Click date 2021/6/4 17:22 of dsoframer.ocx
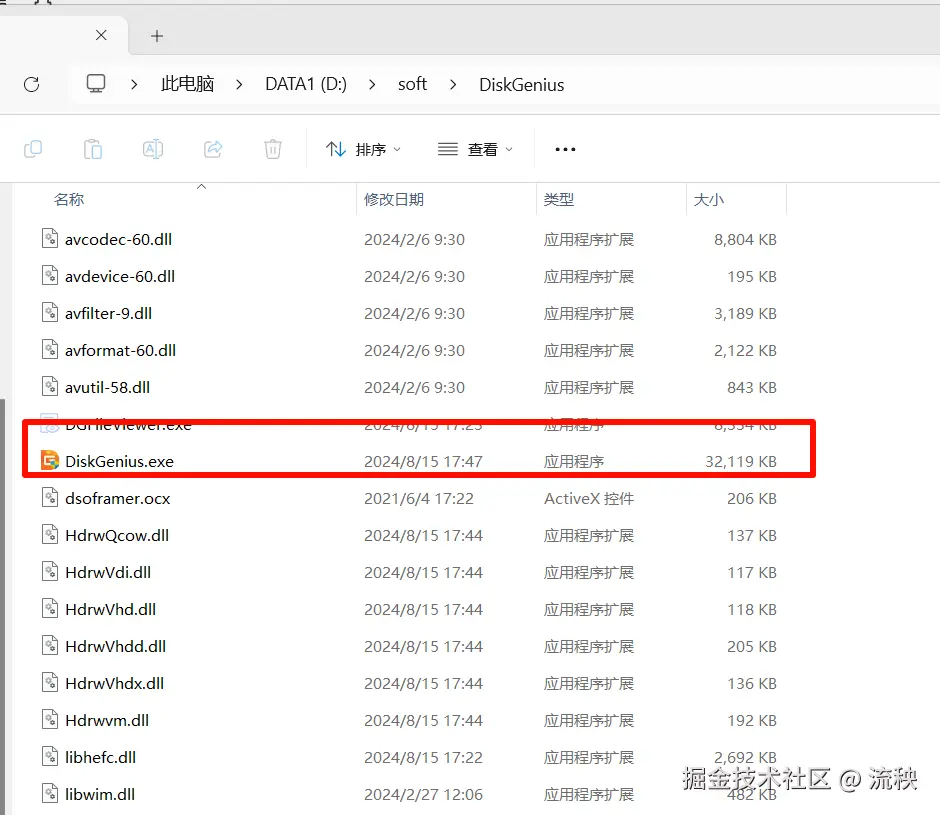 point(418,498)
